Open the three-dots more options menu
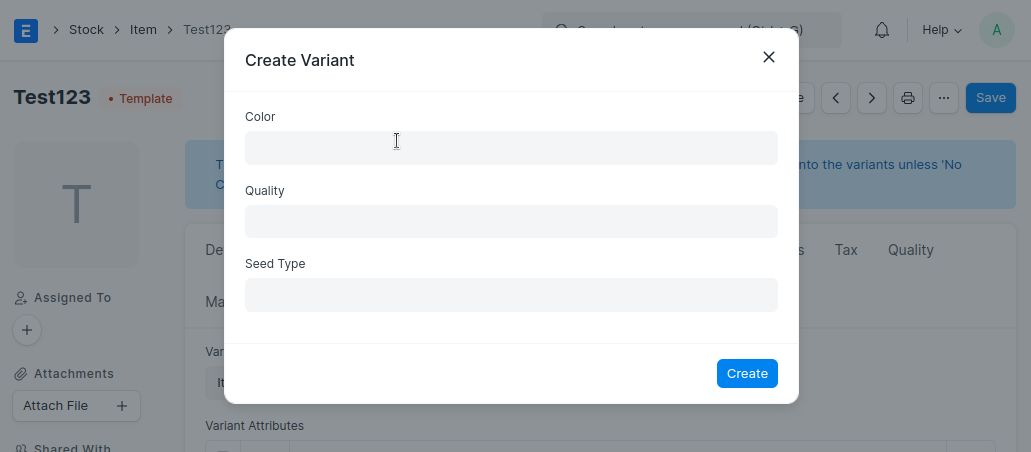1031x452 pixels. pyautogui.click(x=944, y=98)
